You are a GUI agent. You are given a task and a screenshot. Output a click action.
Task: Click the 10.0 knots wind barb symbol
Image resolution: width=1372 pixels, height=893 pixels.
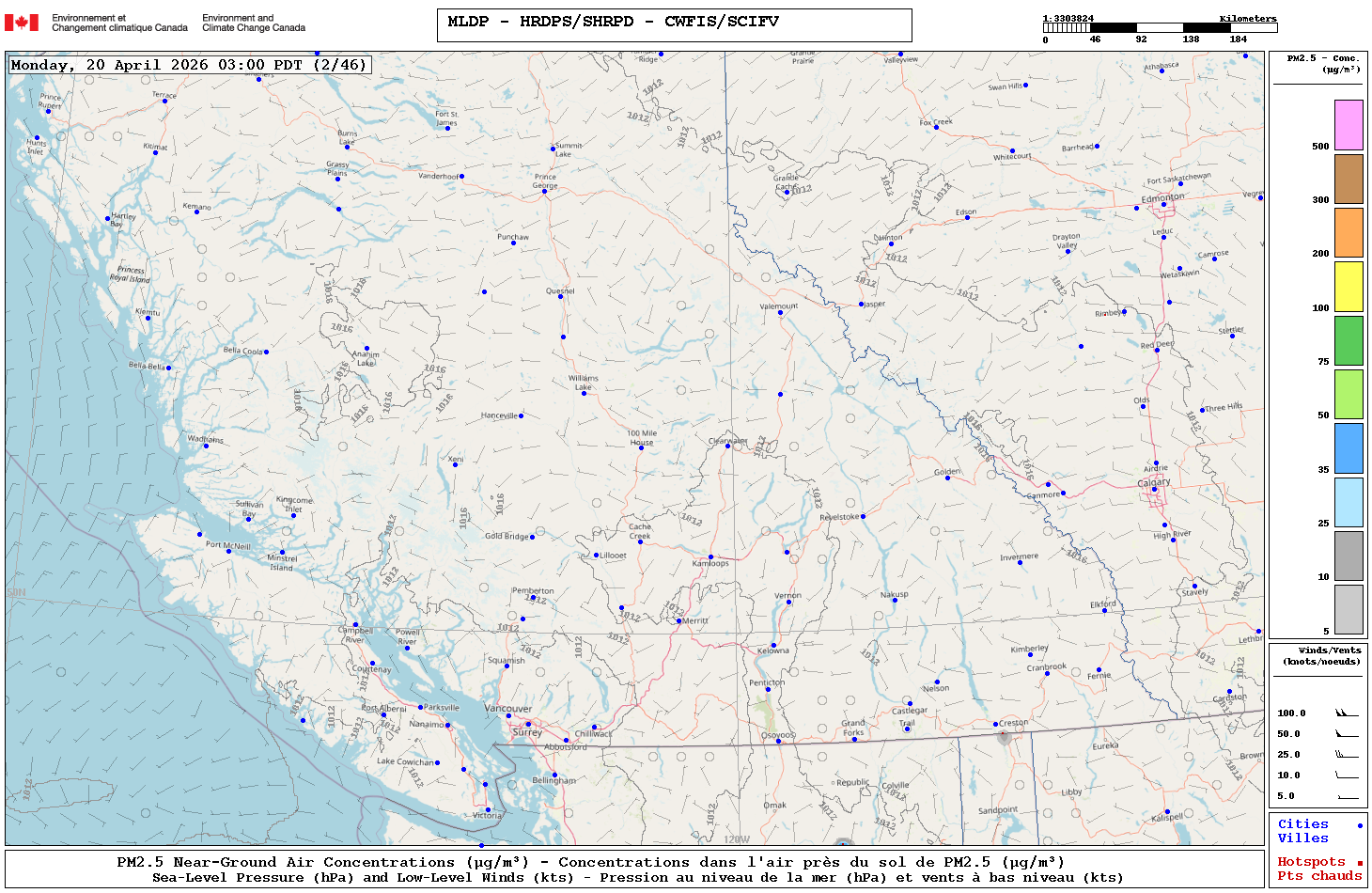[1347, 775]
